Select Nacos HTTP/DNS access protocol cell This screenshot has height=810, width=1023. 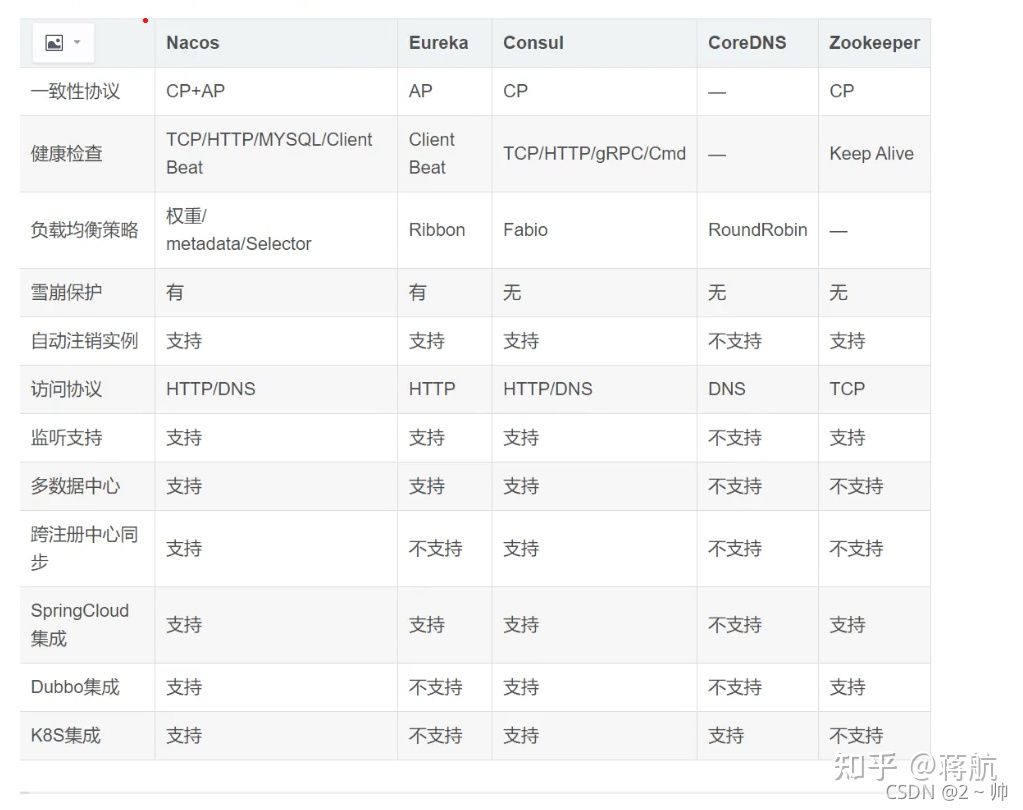(x=210, y=389)
